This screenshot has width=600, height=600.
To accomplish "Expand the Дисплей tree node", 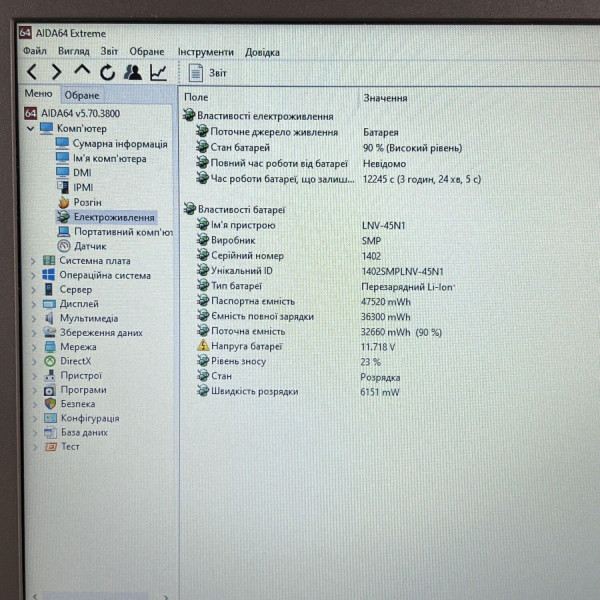I will click(34, 304).
